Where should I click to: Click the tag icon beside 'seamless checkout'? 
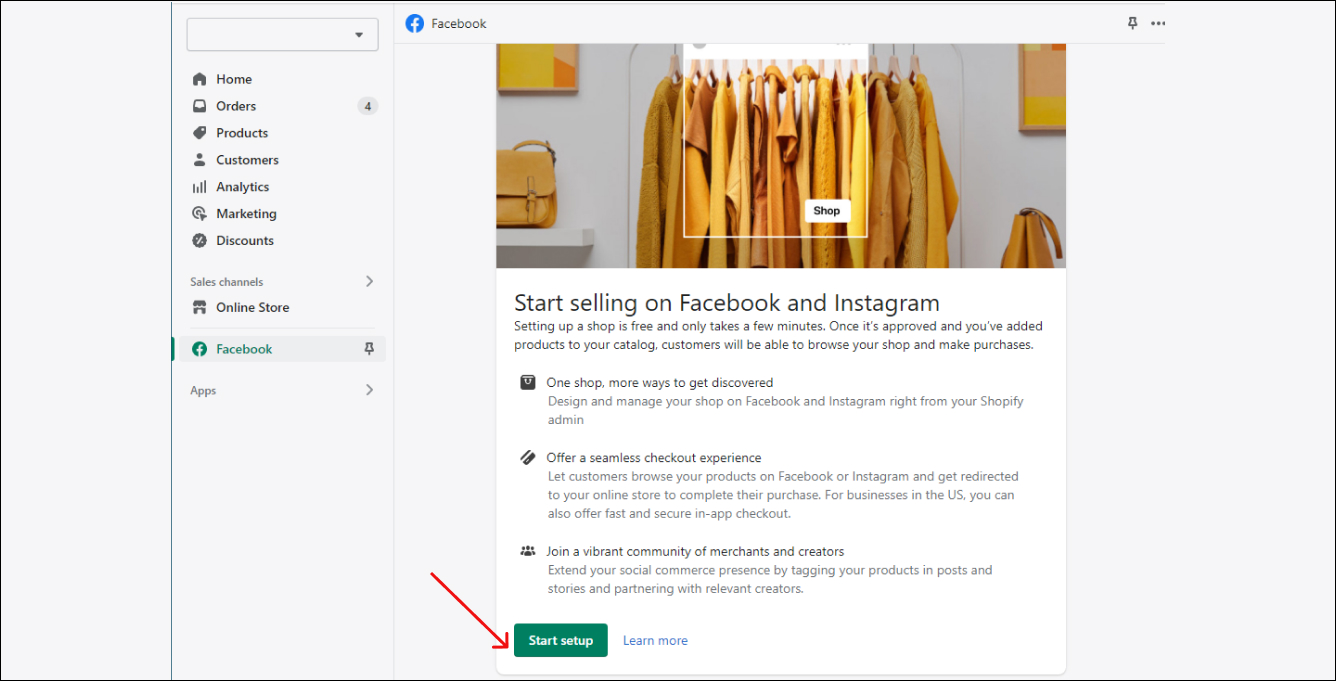527,457
